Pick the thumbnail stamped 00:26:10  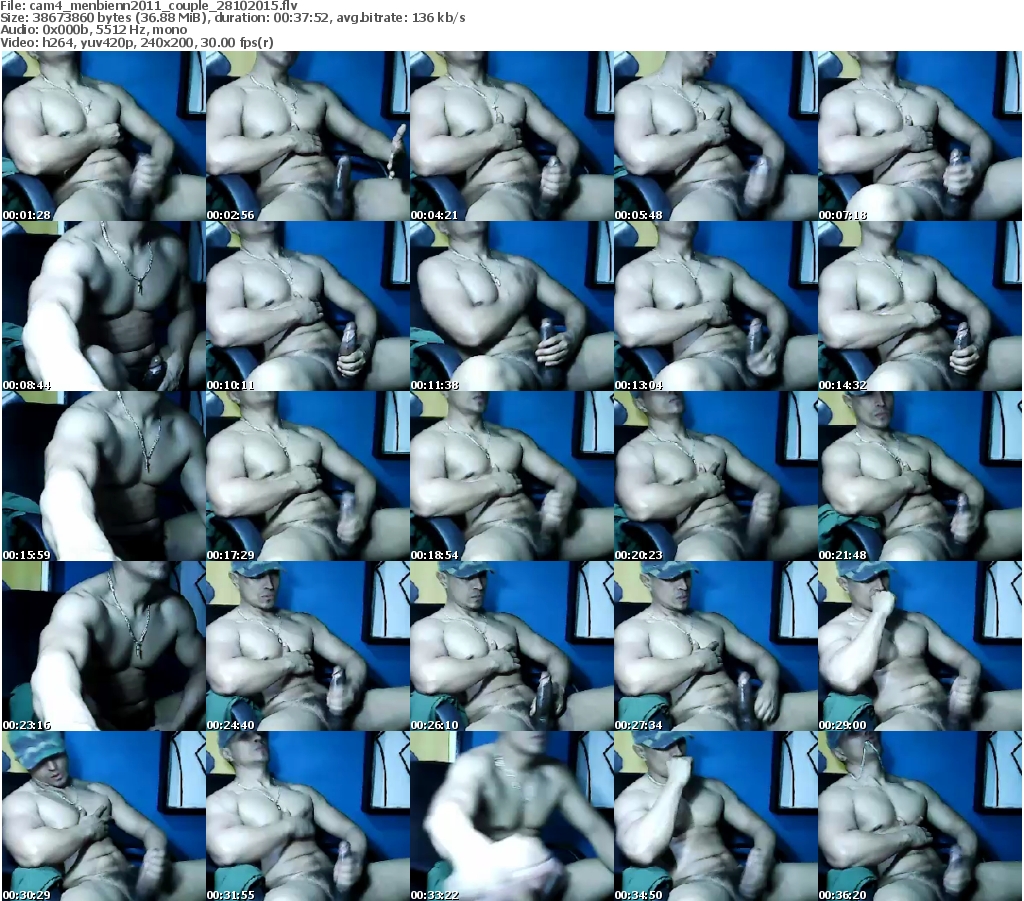tap(511, 646)
